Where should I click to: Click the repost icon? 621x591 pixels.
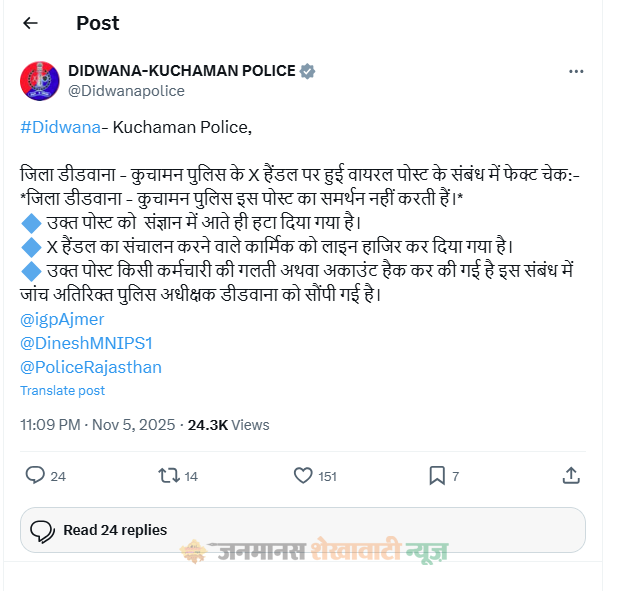tap(169, 476)
